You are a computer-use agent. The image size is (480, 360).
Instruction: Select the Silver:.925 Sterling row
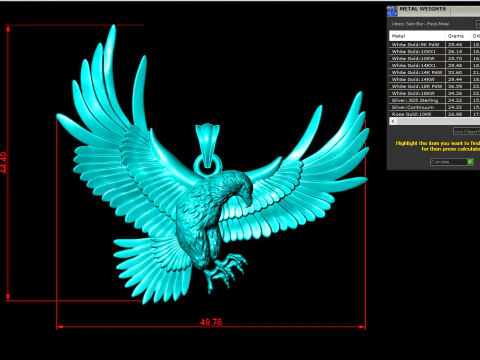(435, 100)
